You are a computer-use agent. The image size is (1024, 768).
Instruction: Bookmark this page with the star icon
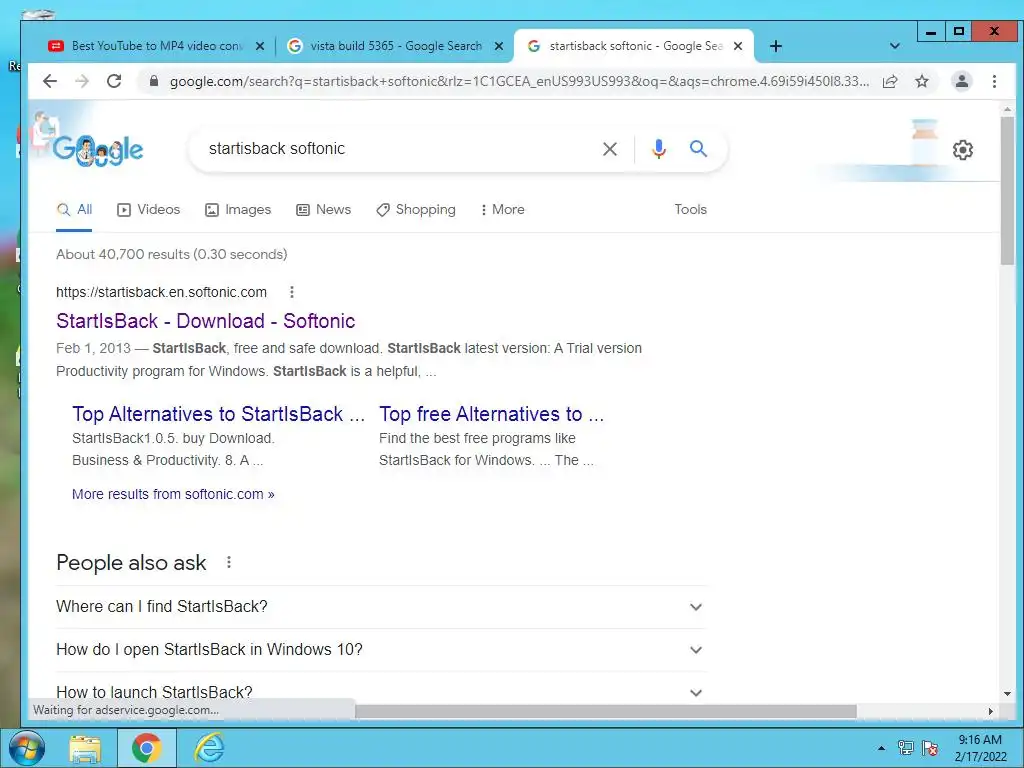[x=921, y=81]
